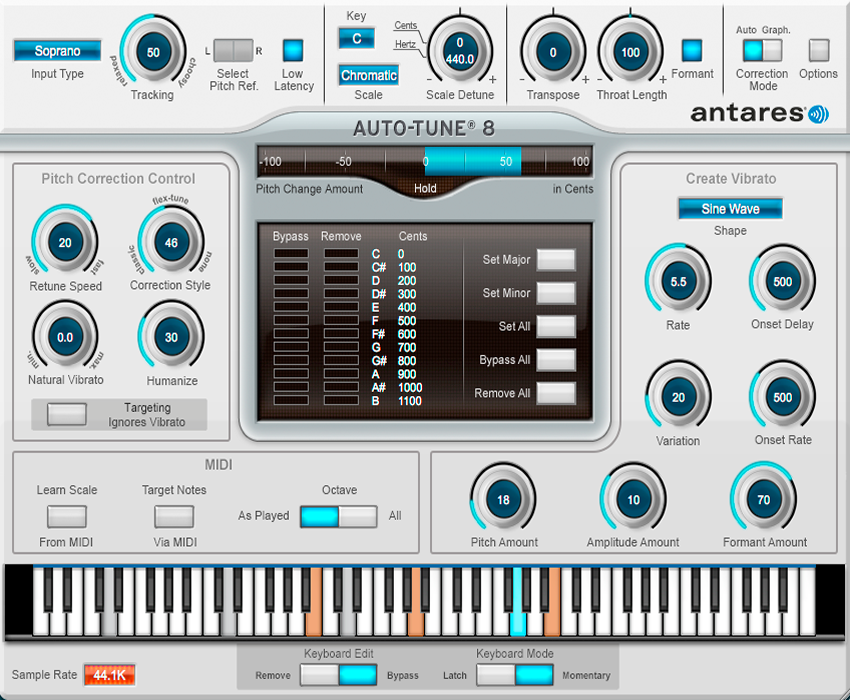Toggle Remove for note B
The width and height of the screenshot is (850, 700).
[341, 400]
